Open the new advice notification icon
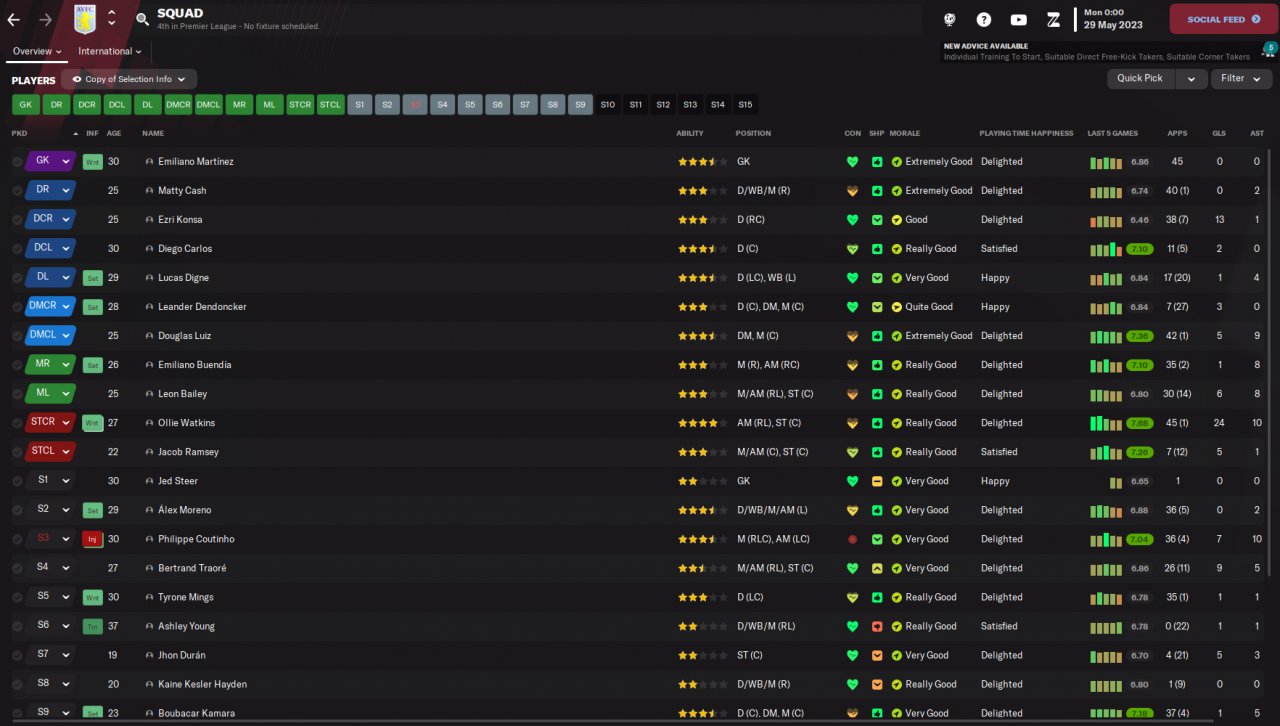The width and height of the screenshot is (1280, 726). (1268, 50)
